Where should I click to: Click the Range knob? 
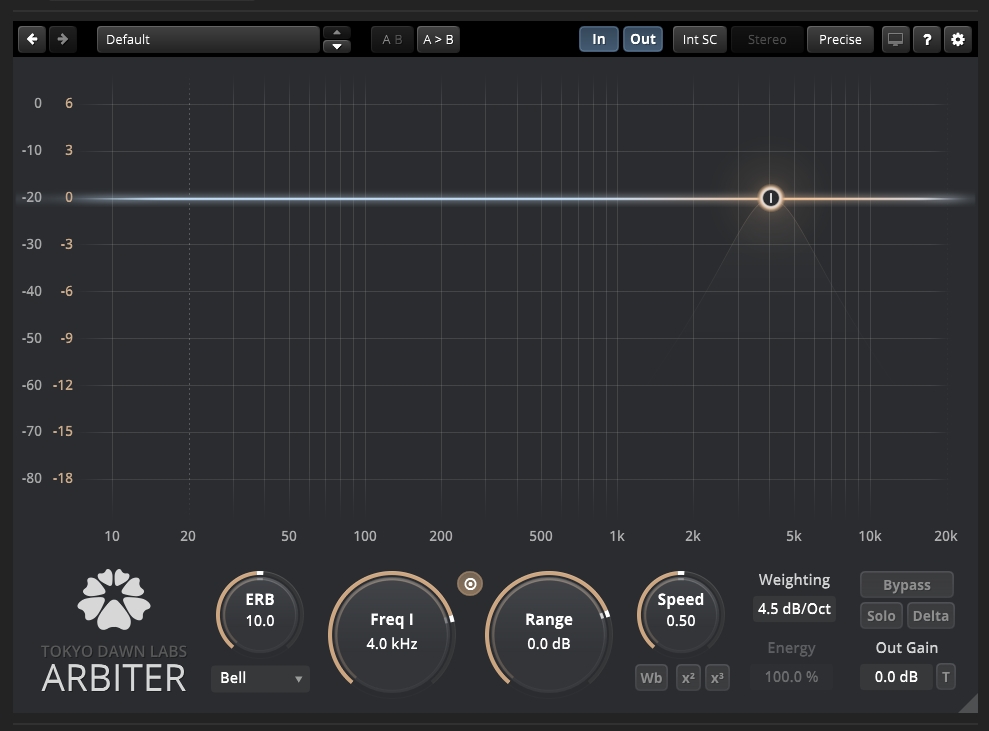[x=549, y=633]
